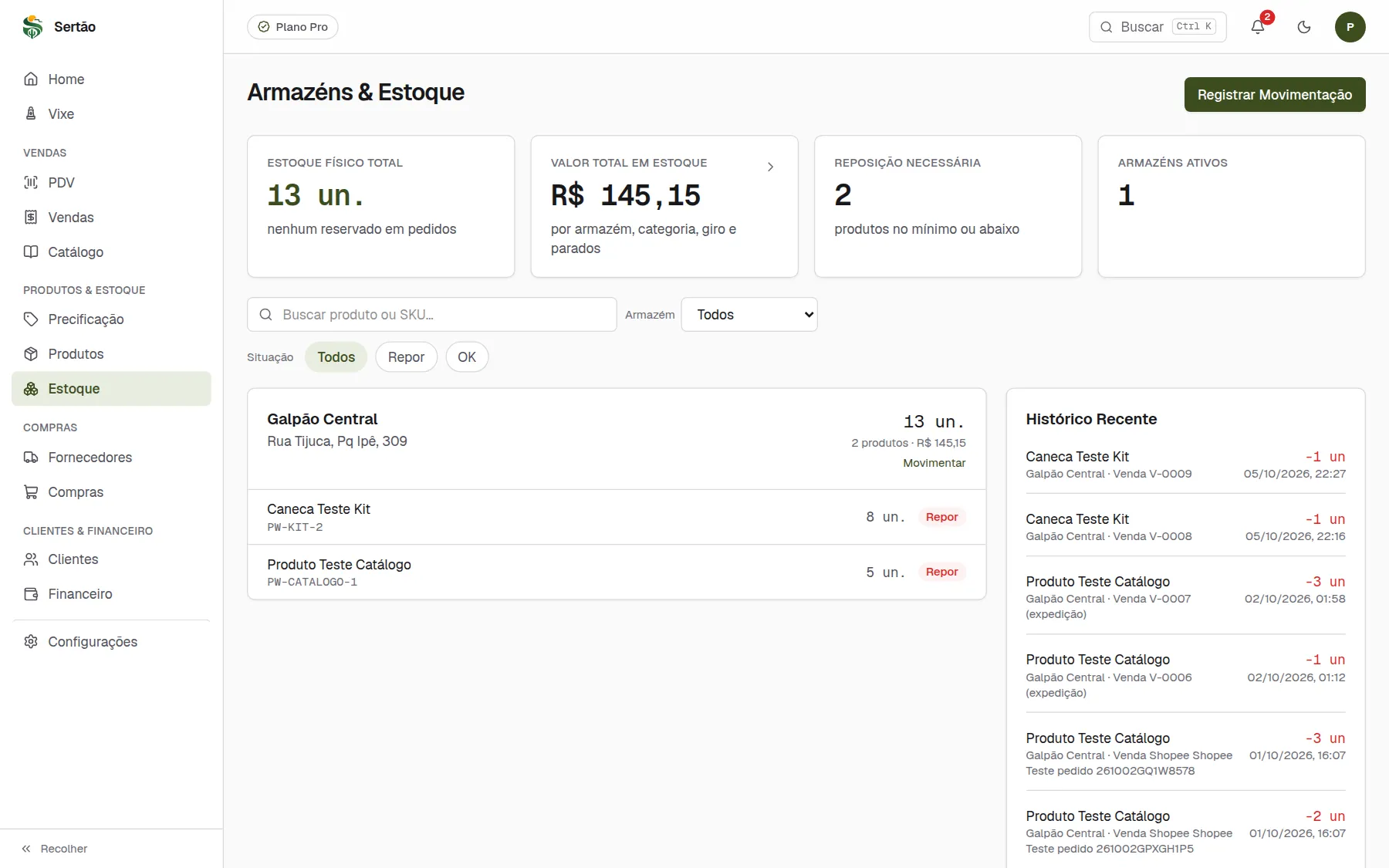
Task: Open the Produto Teste Catálogo stock row
Action: 617,572
